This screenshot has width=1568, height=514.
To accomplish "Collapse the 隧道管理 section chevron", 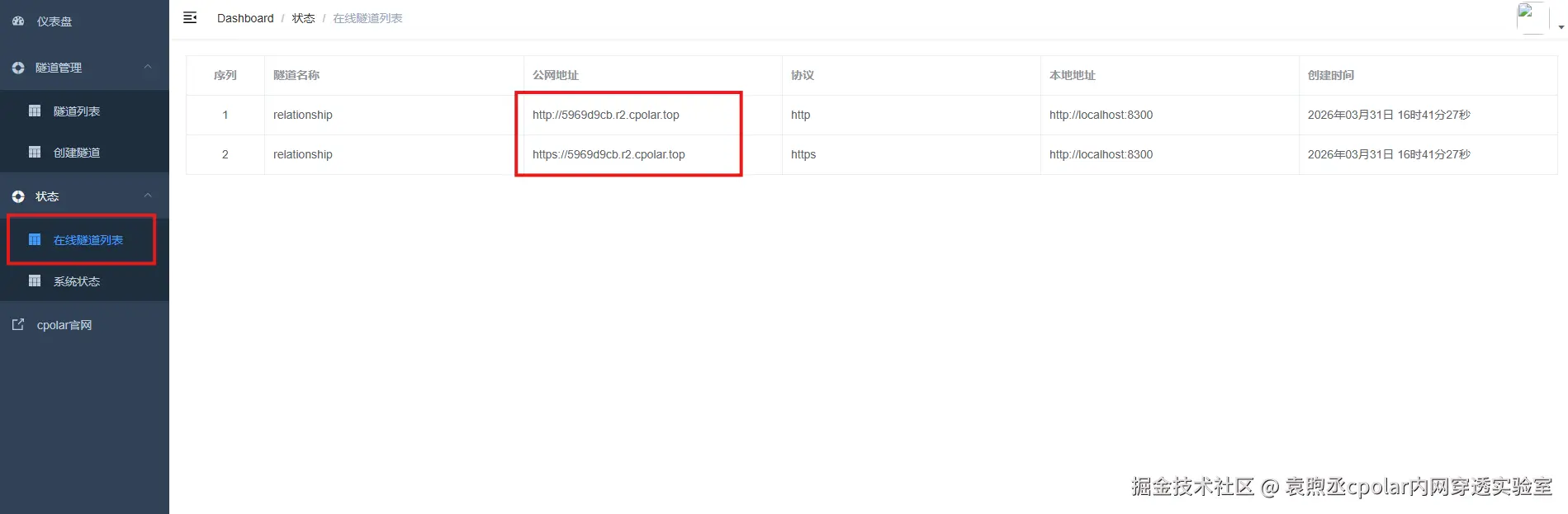I will point(148,67).
